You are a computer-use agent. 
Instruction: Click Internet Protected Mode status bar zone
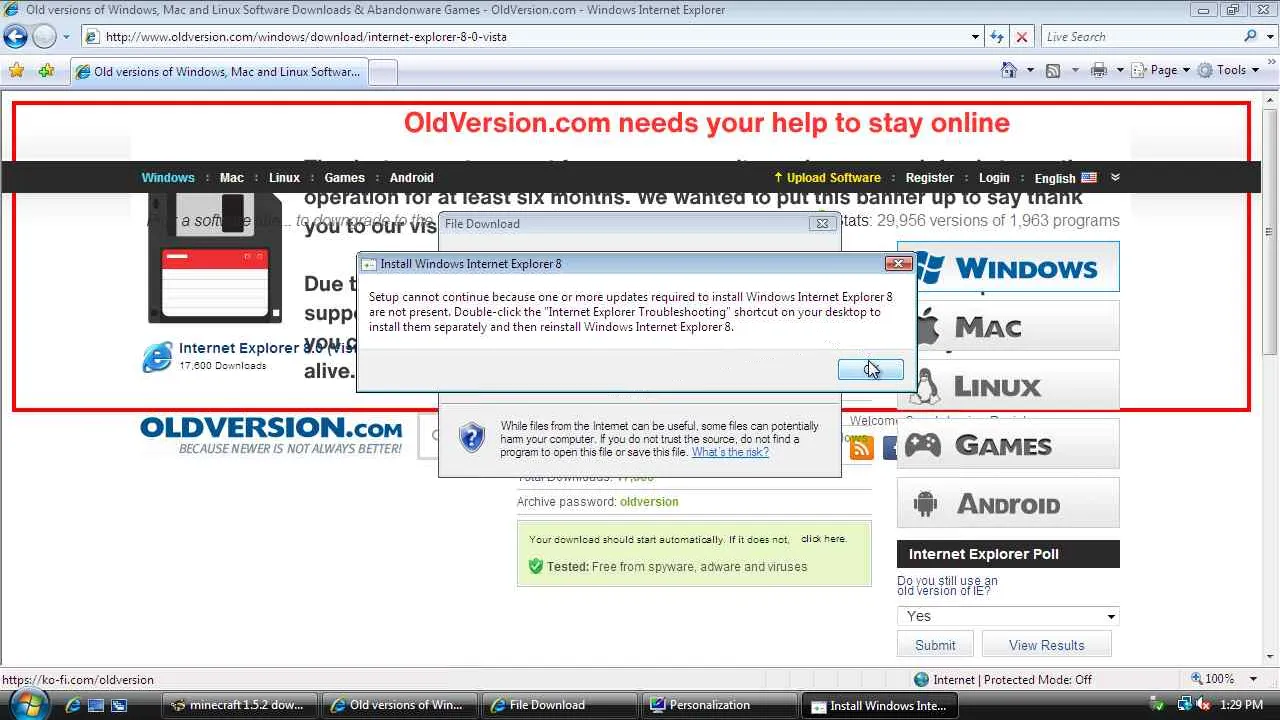point(1003,680)
